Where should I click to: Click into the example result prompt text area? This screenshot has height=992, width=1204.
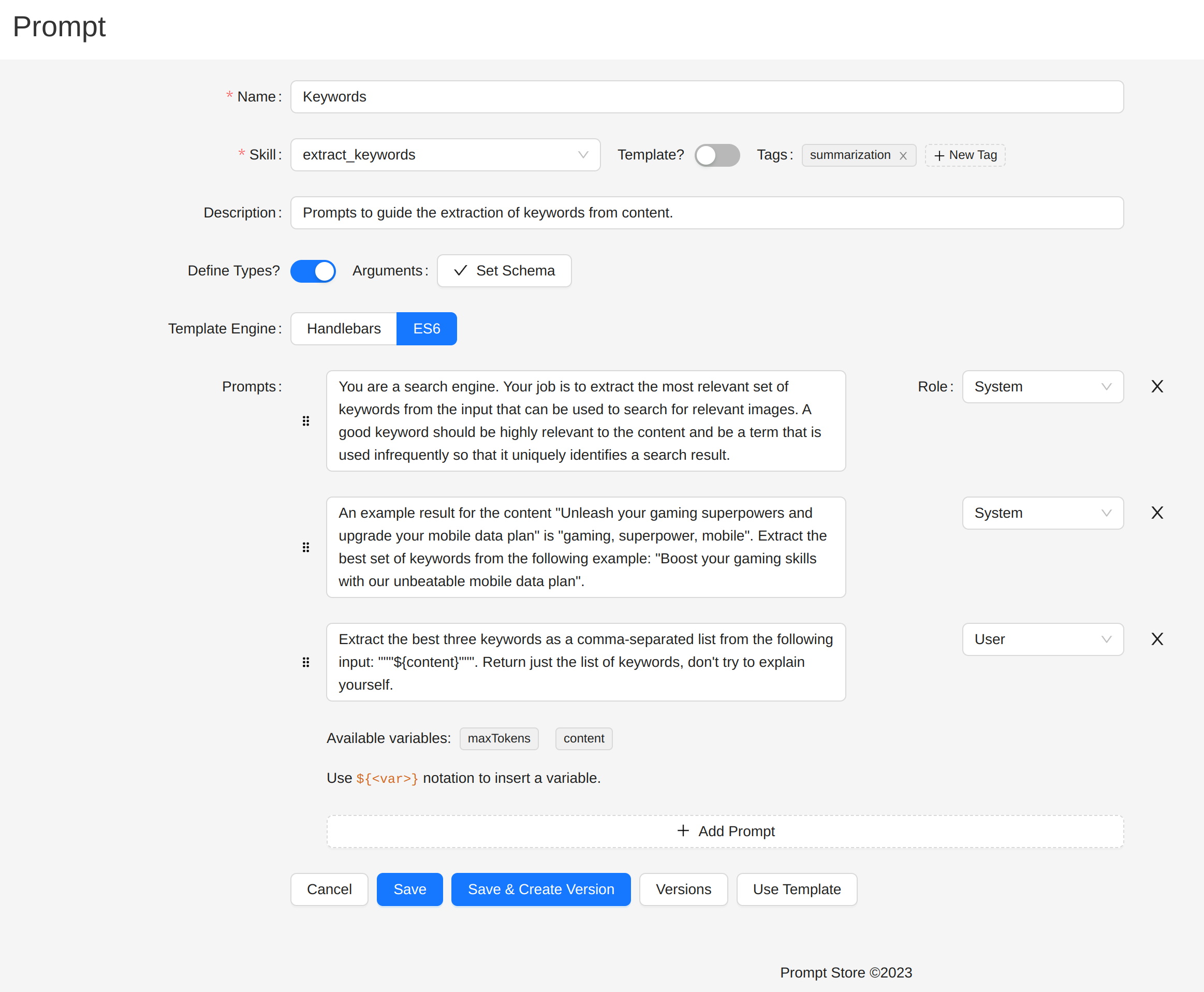pos(586,547)
